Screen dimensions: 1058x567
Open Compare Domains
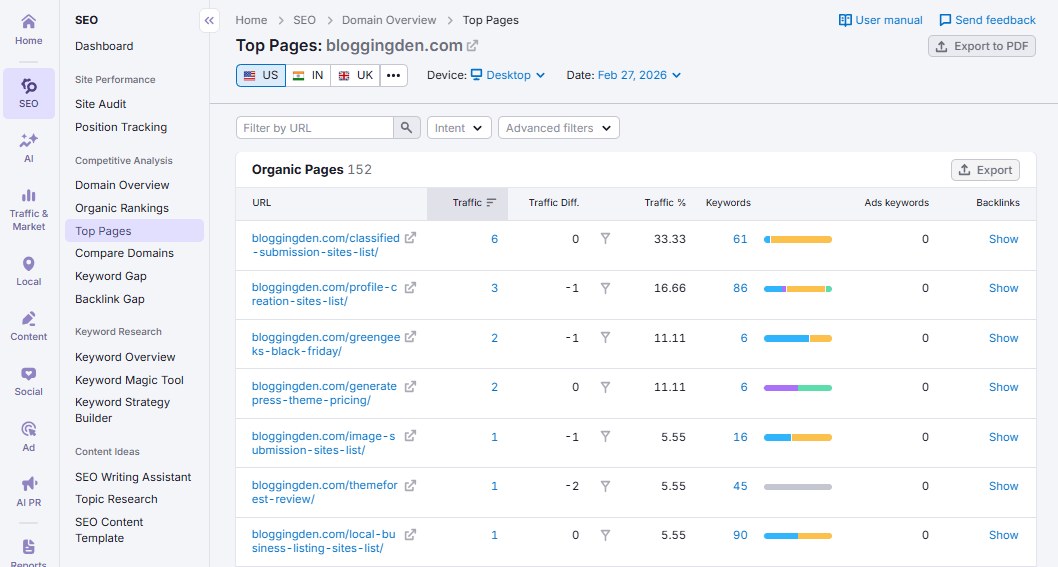pyautogui.click(x=124, y=253)
